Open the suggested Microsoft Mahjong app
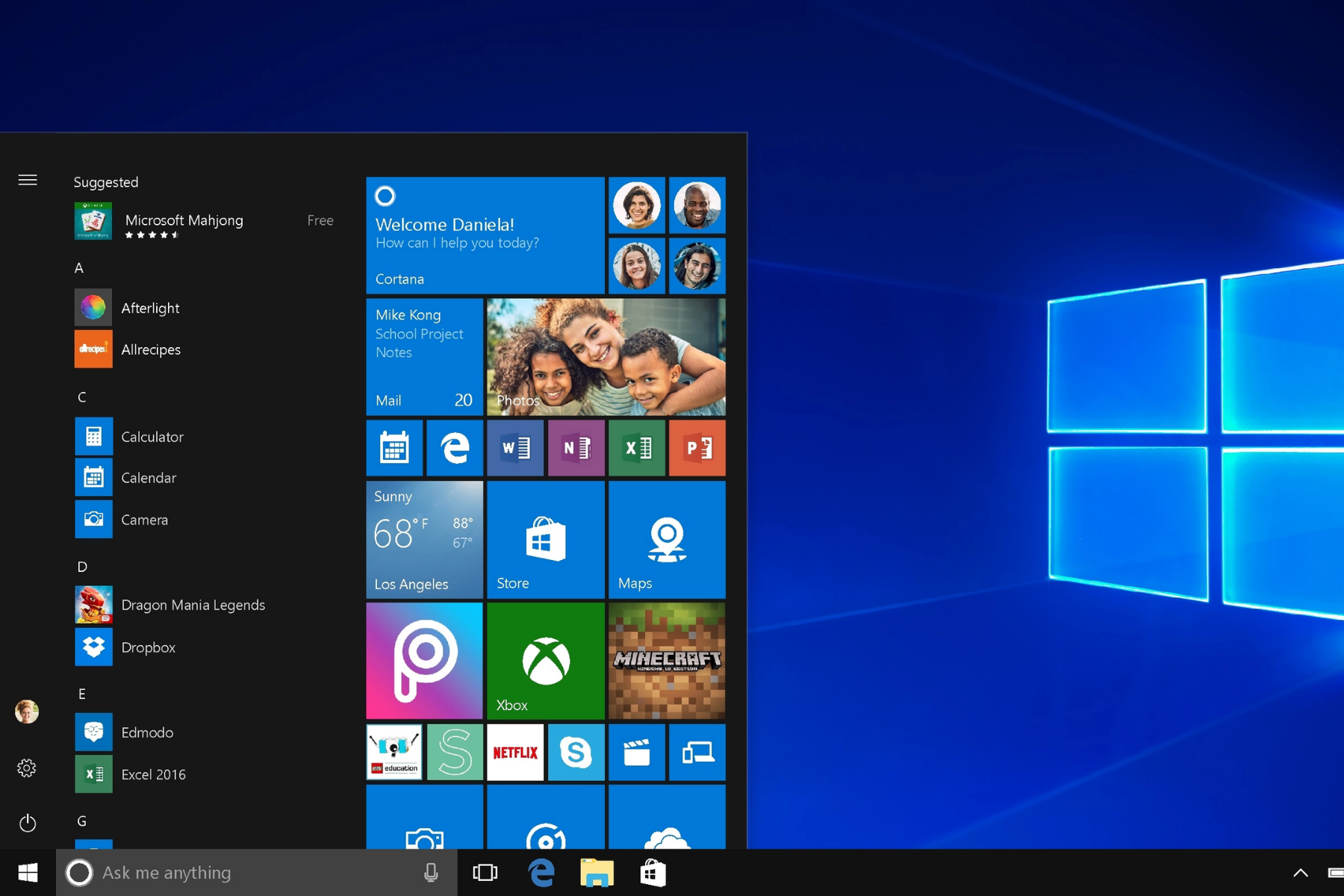The image size is (1344, 896). coord(184,221)
